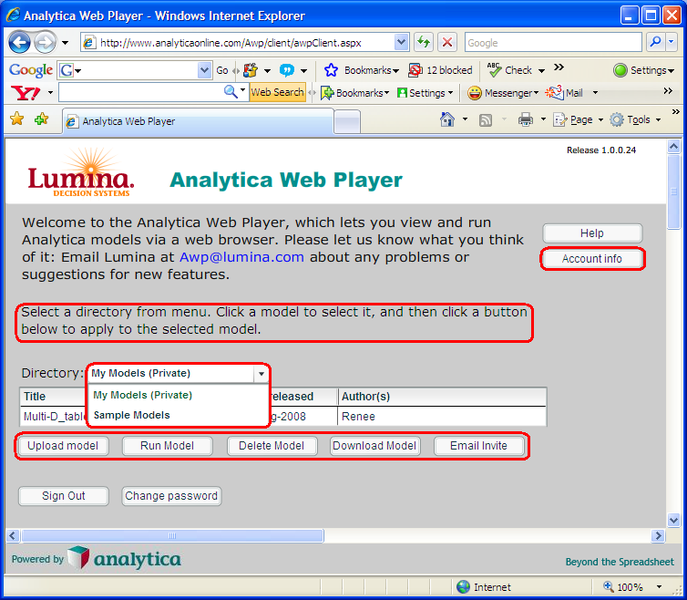Click the Go button in Google toolbar
687x600 pixels.
(222, 70)
